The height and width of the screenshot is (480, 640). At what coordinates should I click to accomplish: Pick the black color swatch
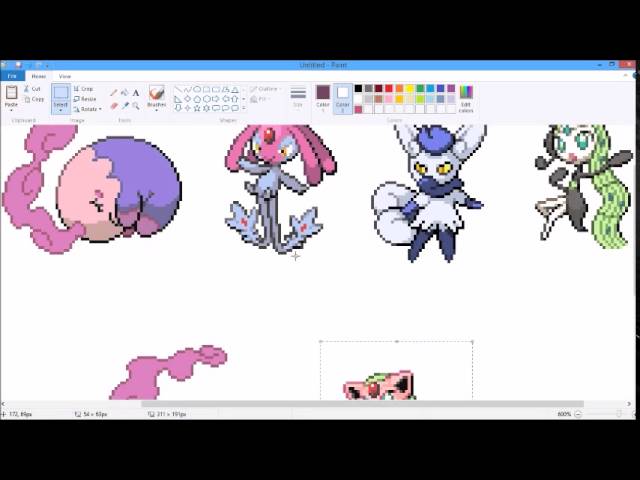tap(358, 89)
